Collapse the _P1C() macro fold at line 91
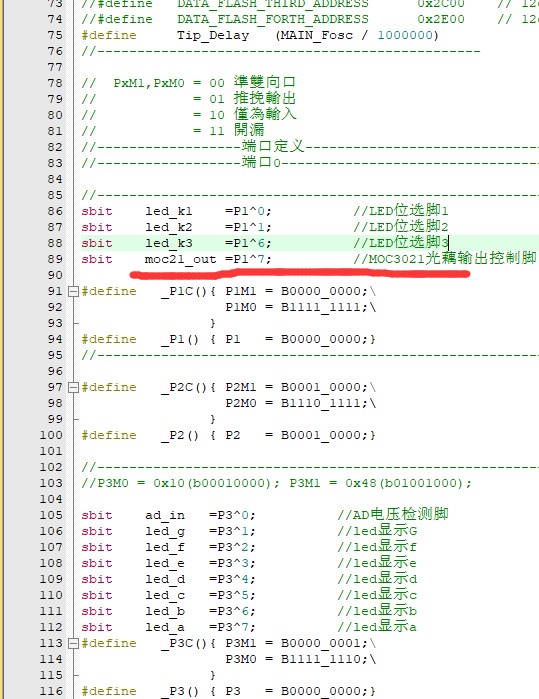Image resolution: width=539 pixels, height=699 pixels. tap(73, 292)
